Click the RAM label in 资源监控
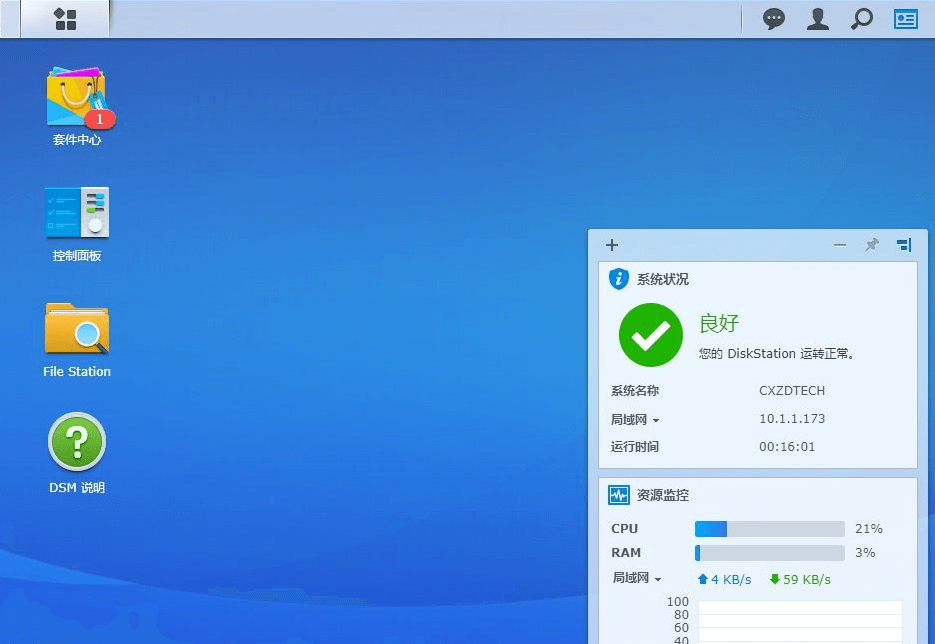935x644 pixels. pos(626,553)
